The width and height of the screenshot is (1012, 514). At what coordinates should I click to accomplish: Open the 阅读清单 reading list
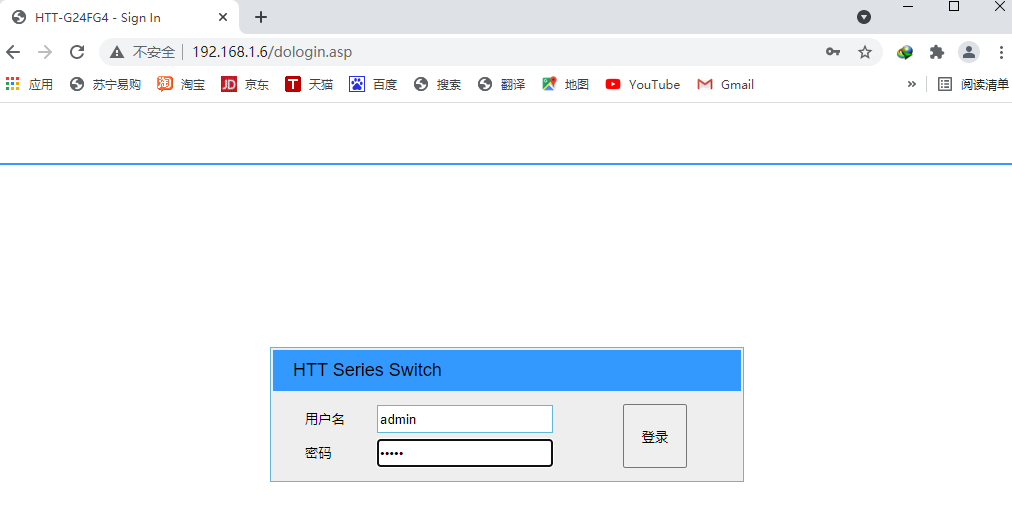pos(973,85)
